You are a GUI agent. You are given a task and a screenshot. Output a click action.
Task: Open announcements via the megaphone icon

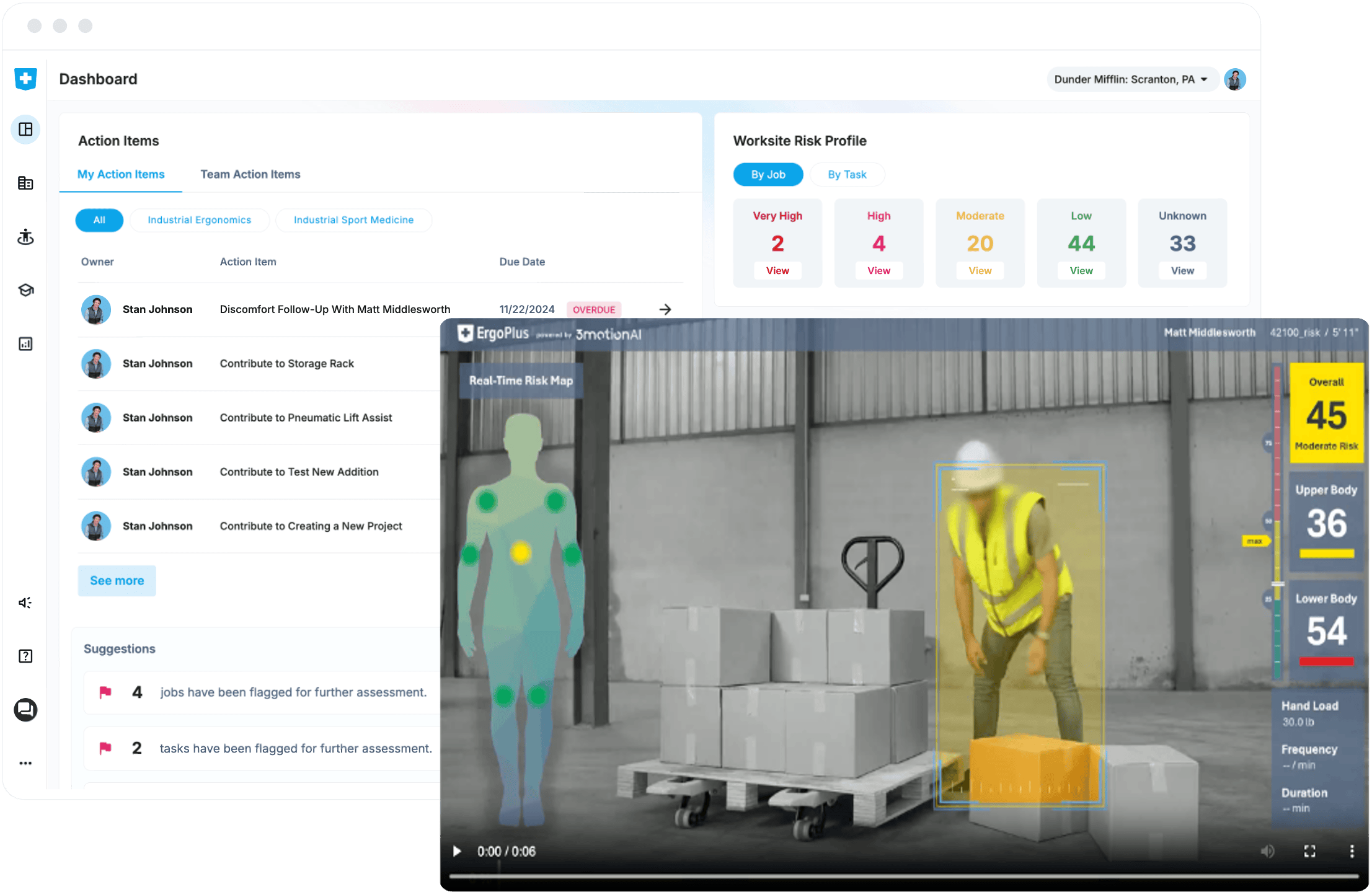coord(25,602)
